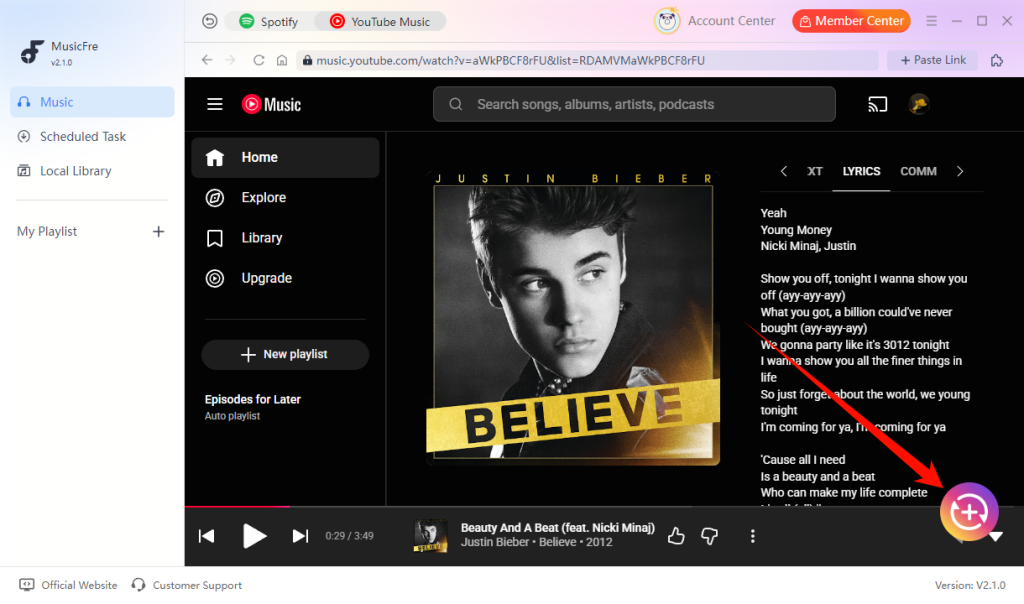Click the URL address field
The width and height of the screenshot is (1024, 604).
click(587, 60)
